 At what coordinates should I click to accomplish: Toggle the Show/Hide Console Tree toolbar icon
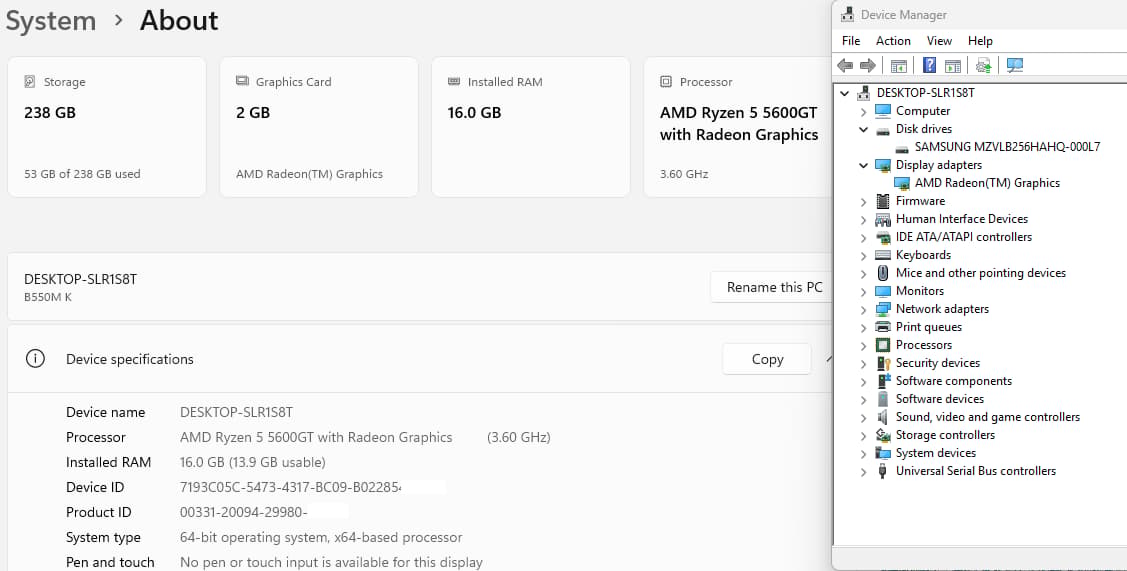point(898,65)
